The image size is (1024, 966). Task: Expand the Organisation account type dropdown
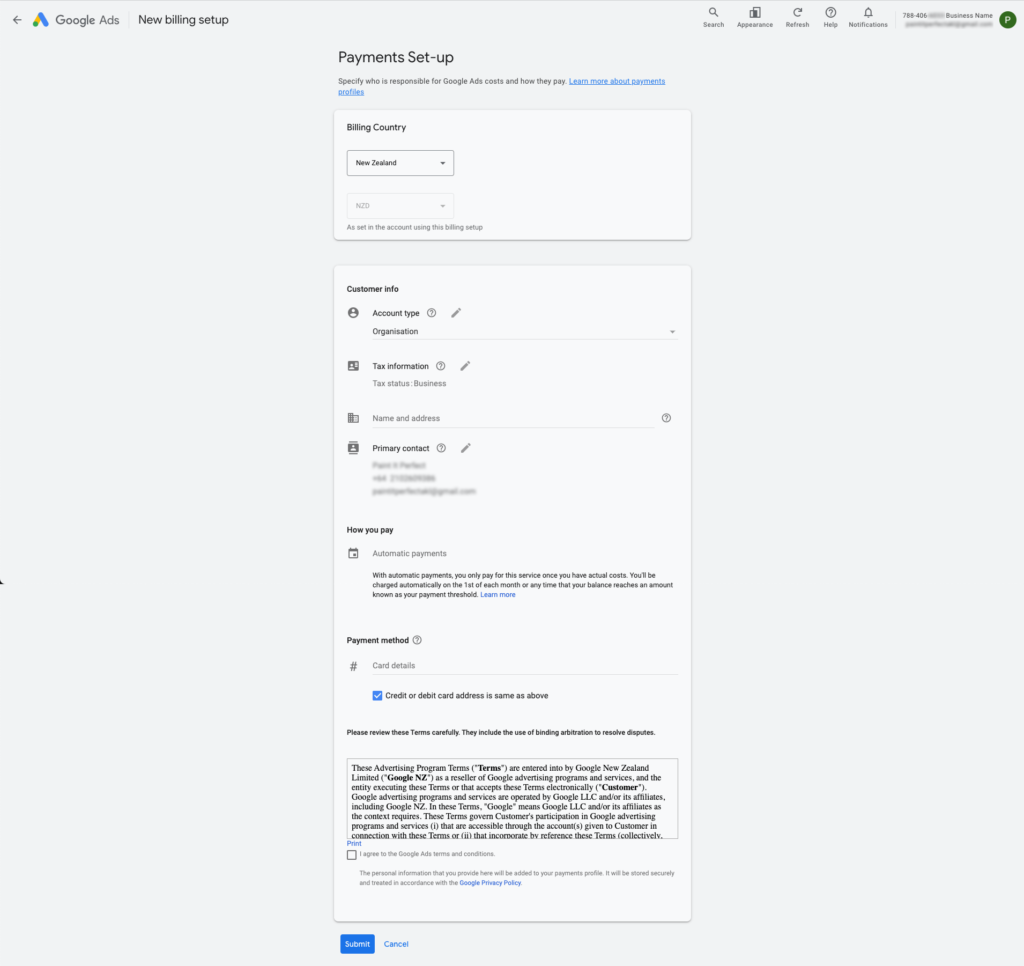coord(524,331)
